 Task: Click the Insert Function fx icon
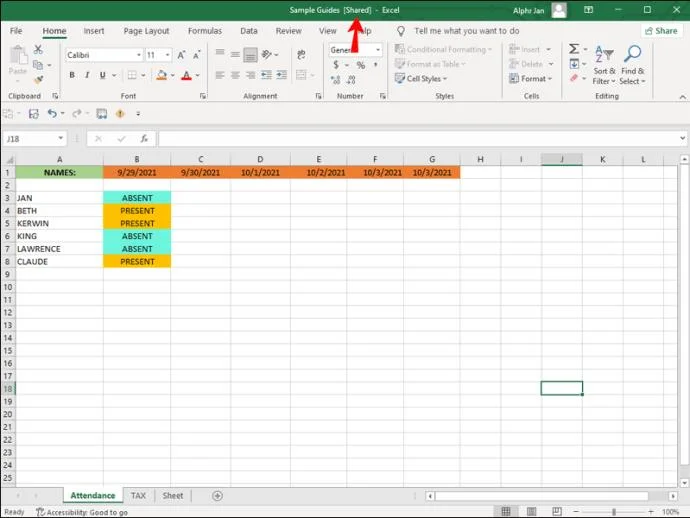click(144, 139)
